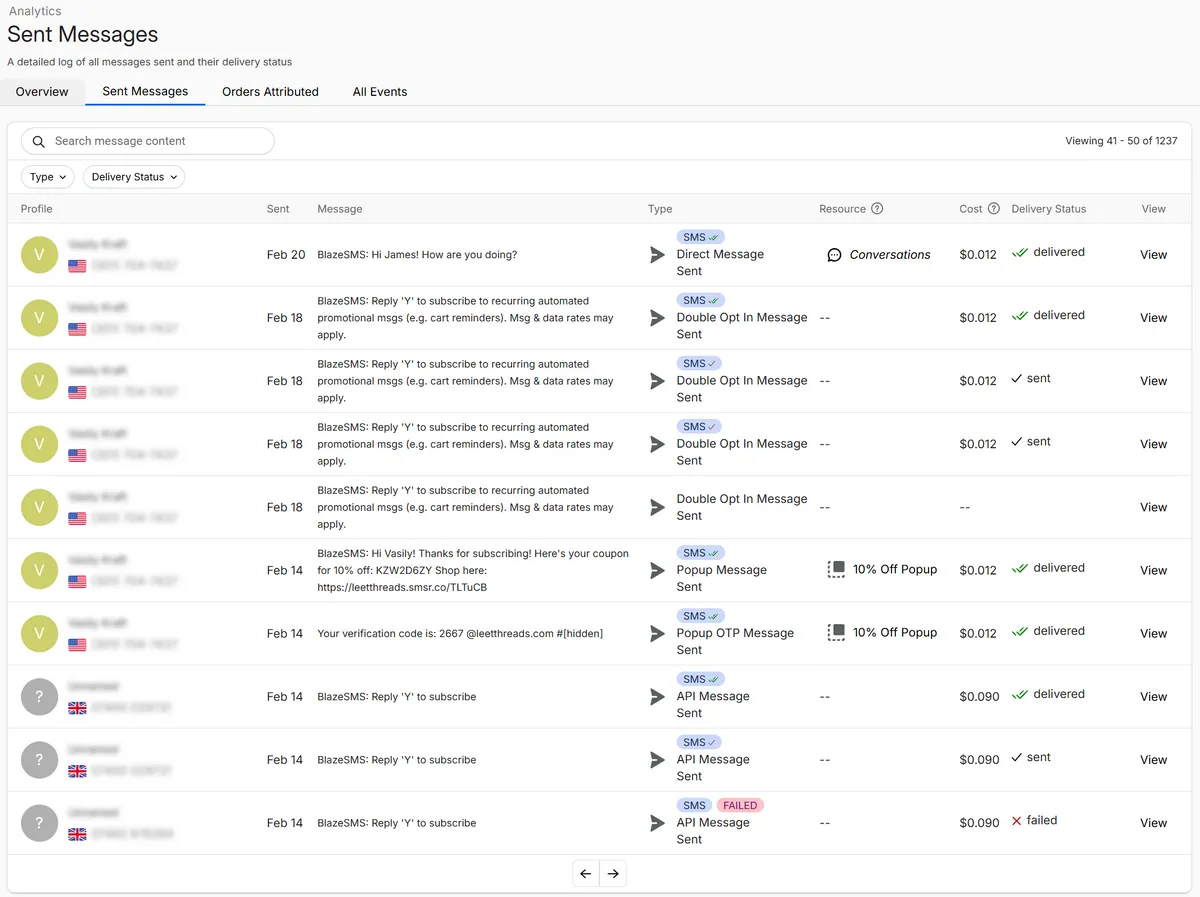Click the green double checkmark on the Feb 20 row
This screenshot has width=1200, height=897.
point(1019,251)
